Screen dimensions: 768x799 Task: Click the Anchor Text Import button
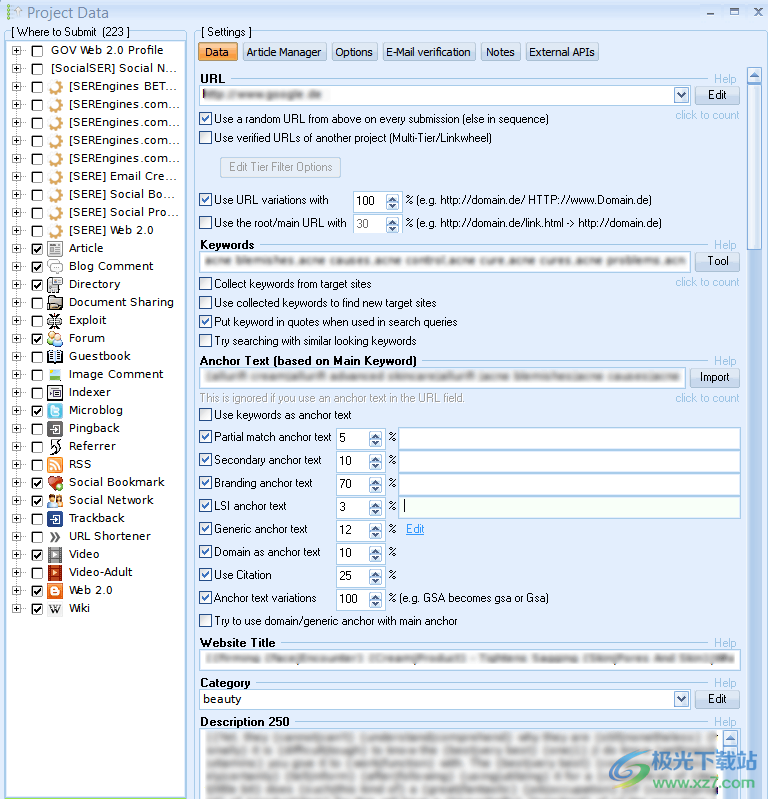tap(714, 377)
